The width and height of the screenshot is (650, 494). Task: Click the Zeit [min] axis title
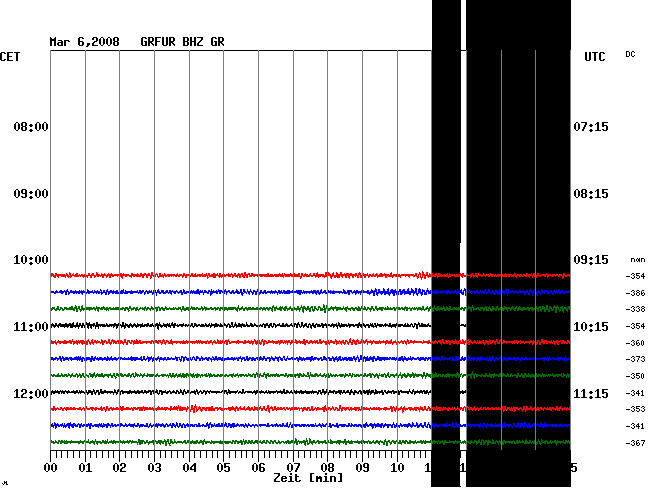pyautogui.click(x=308, y=478)
